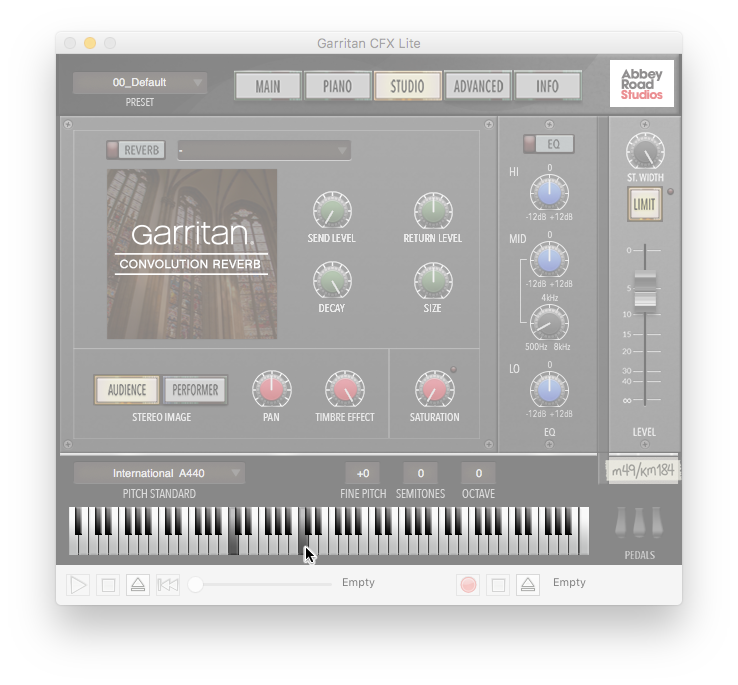Switch to the Advanced tab

pos(478,86)
